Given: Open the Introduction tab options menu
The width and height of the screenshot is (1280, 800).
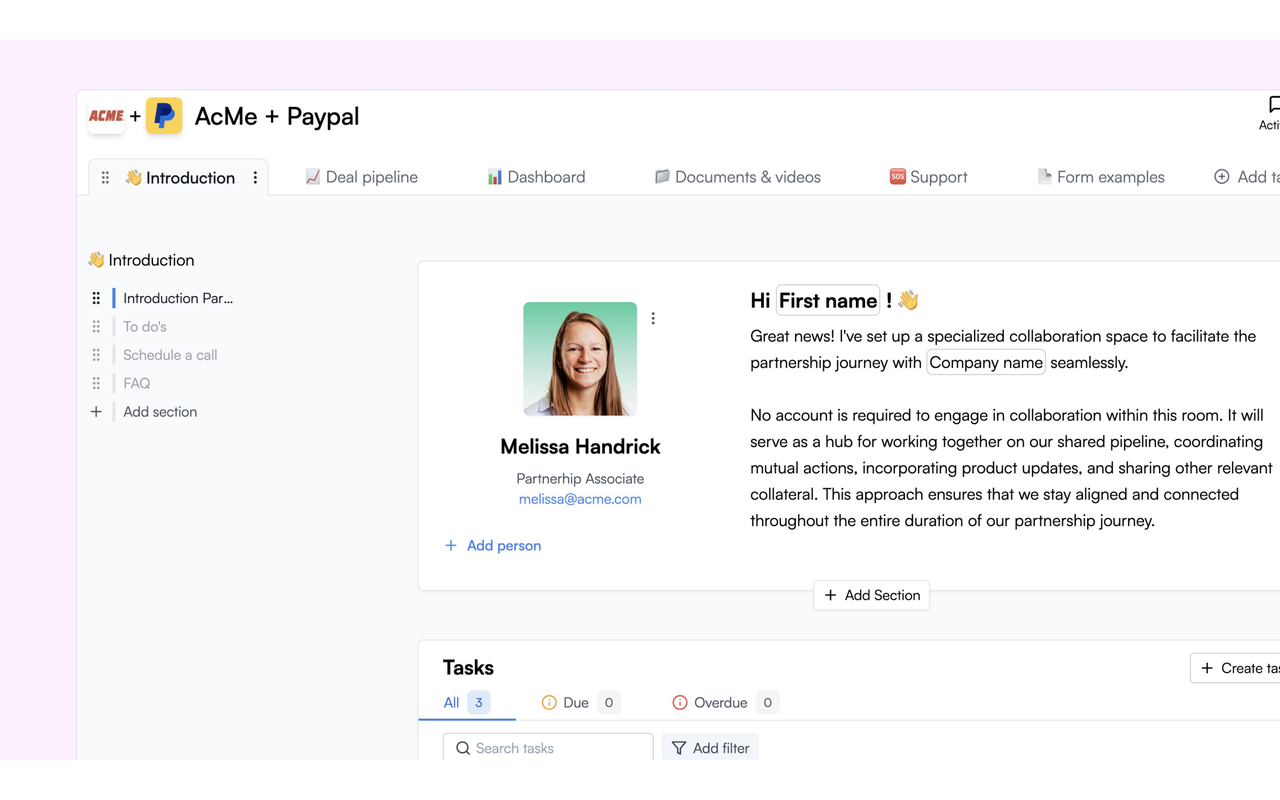Looking at the screenshot, I should pos(255,178).
